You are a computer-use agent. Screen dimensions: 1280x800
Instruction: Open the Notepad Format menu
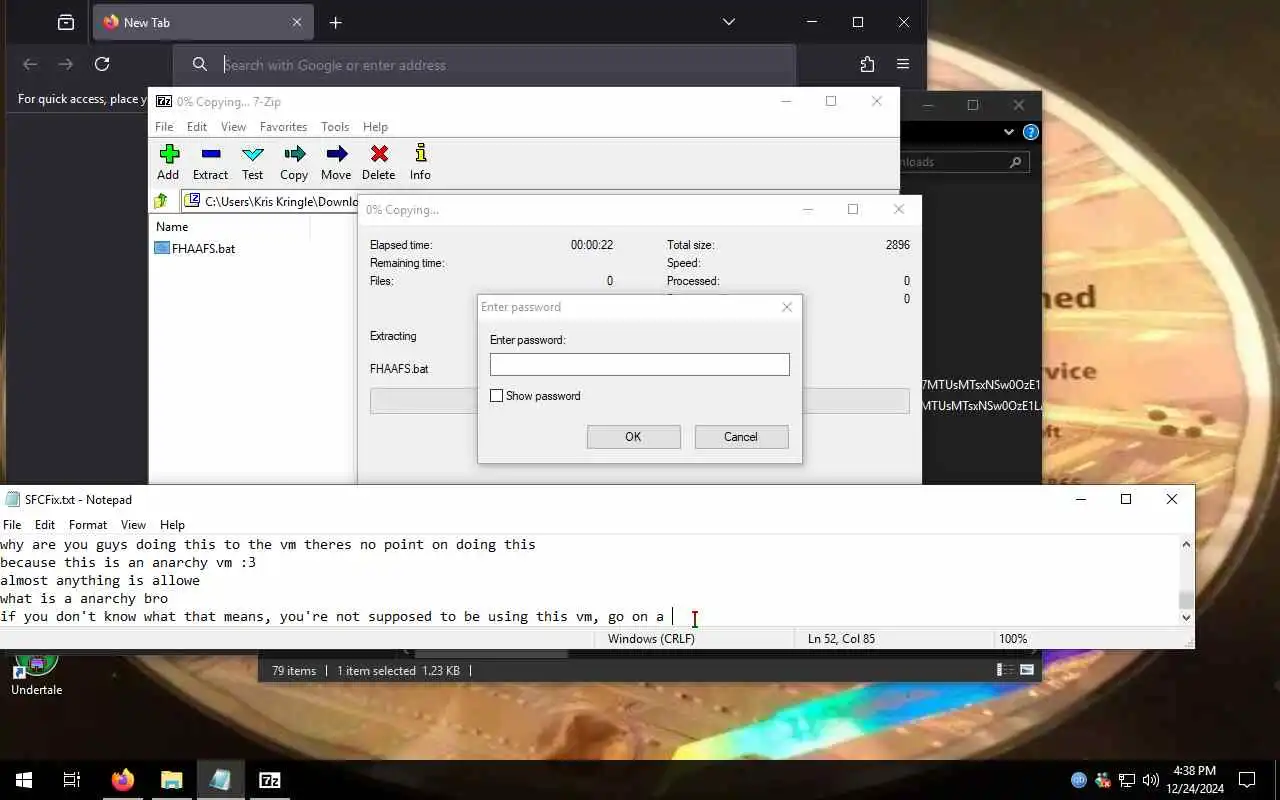point(88,524)
